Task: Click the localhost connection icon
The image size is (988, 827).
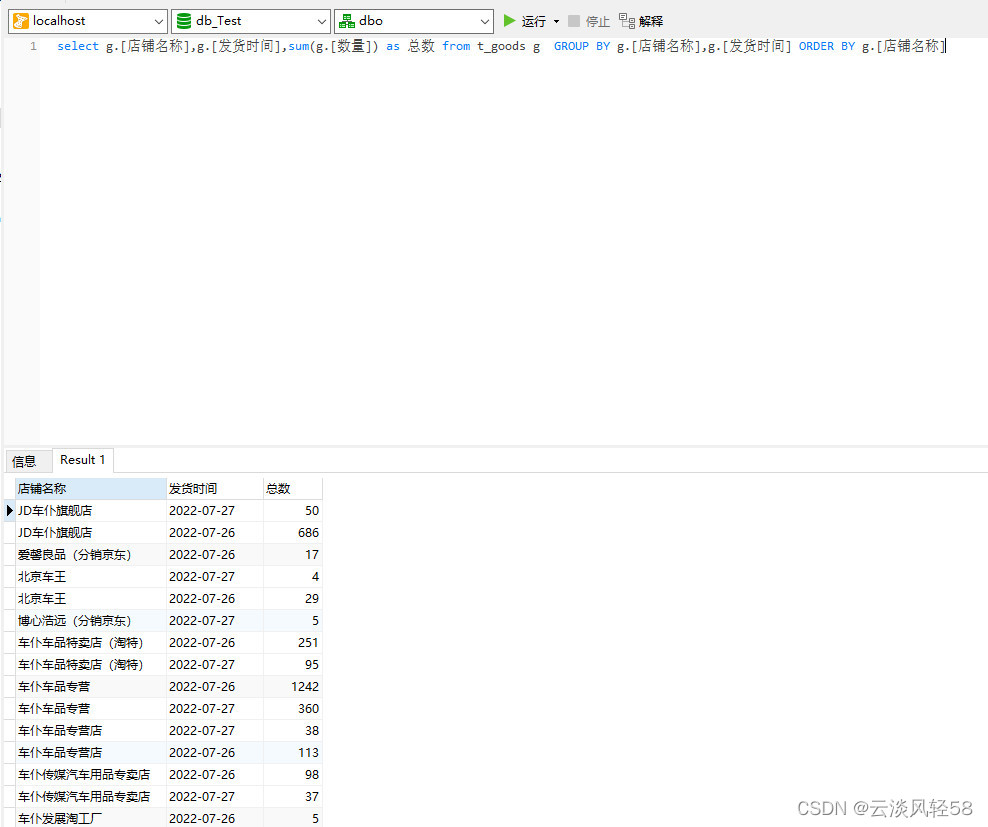Action: (21, 21)
